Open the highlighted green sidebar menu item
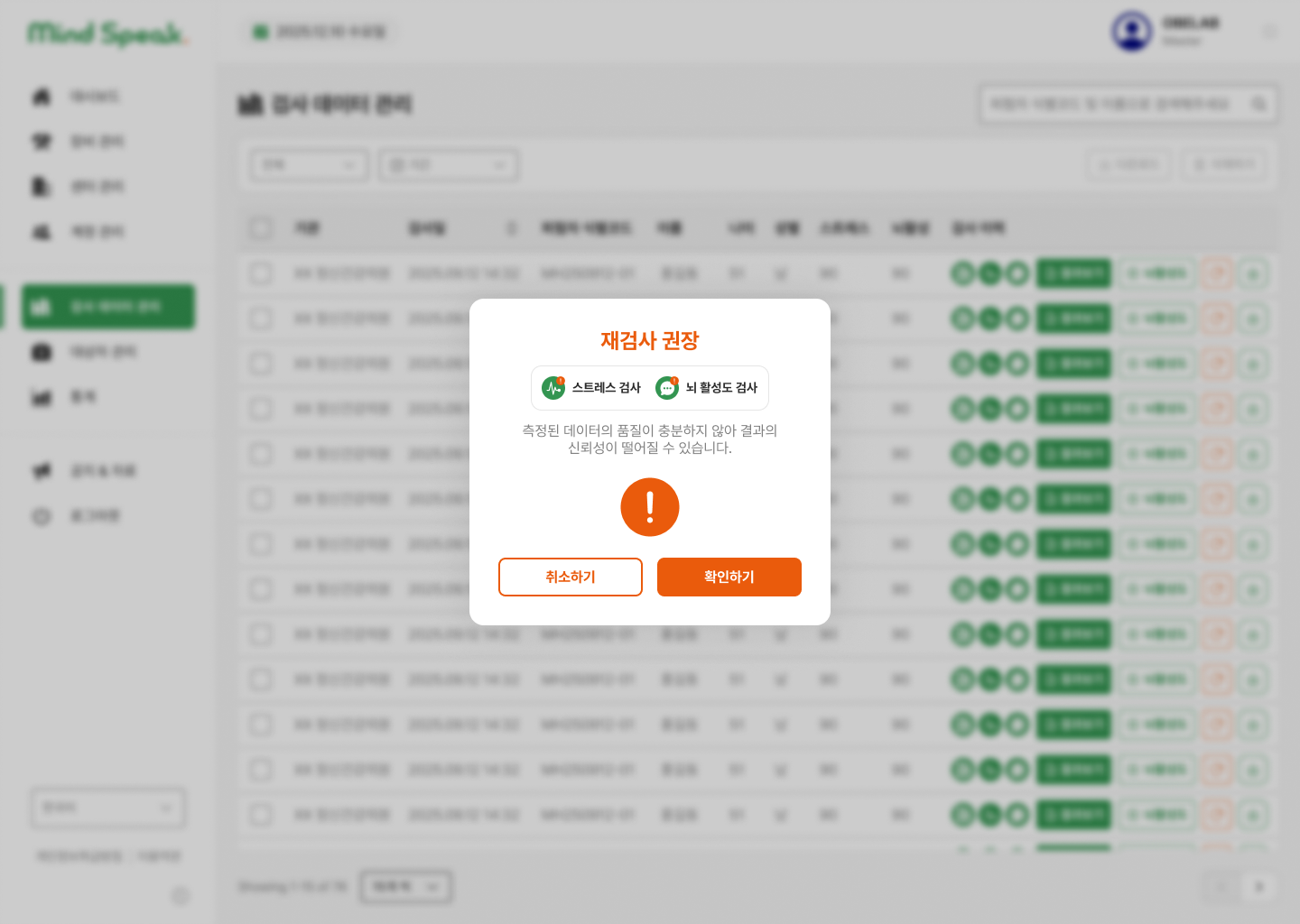Screen dimensions: 1300x924 108,307
